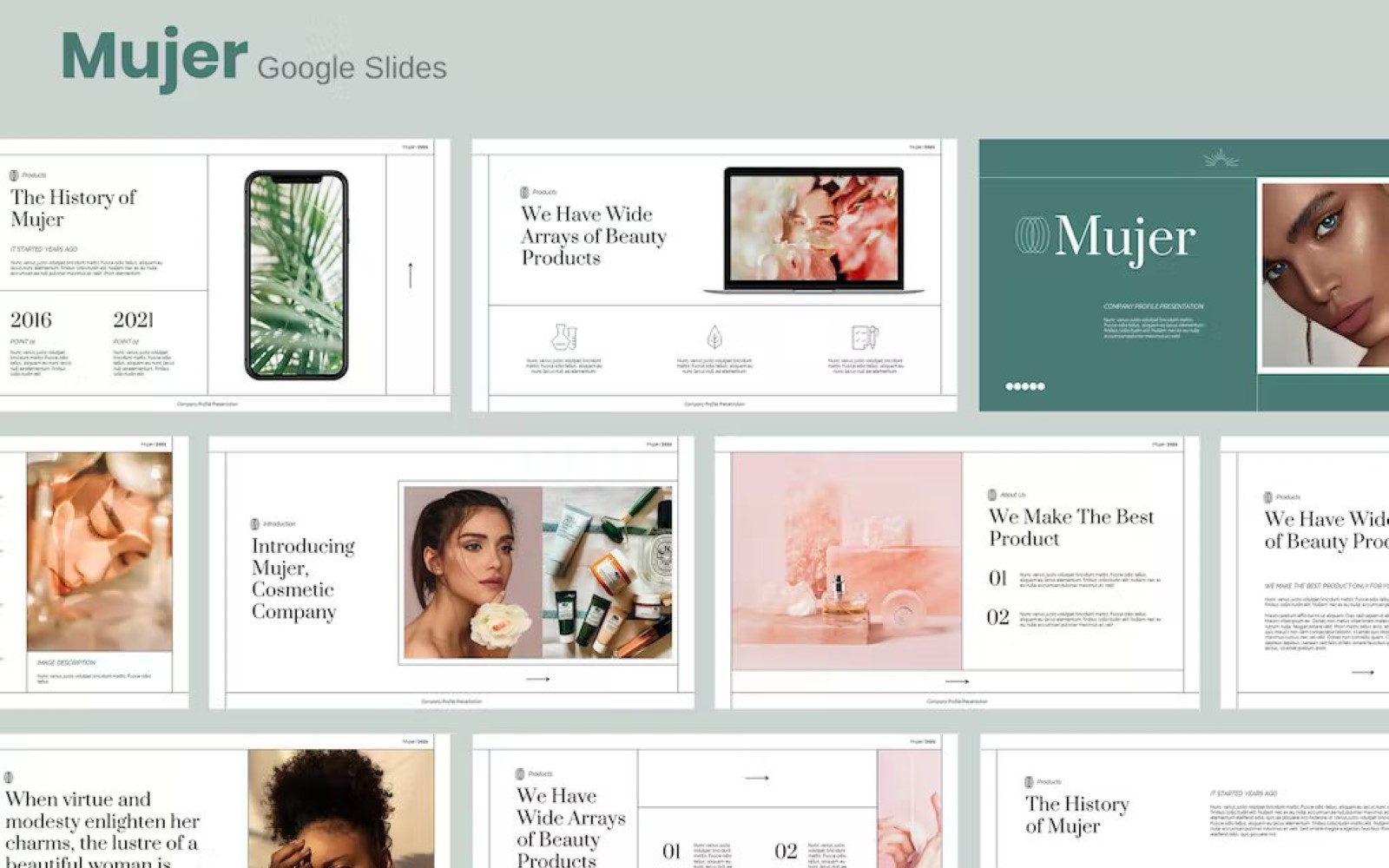Click 'The History of Mujer' heading in top-left slide
This screenshot has height=868, width=1389.
click(x=74, y=208)
